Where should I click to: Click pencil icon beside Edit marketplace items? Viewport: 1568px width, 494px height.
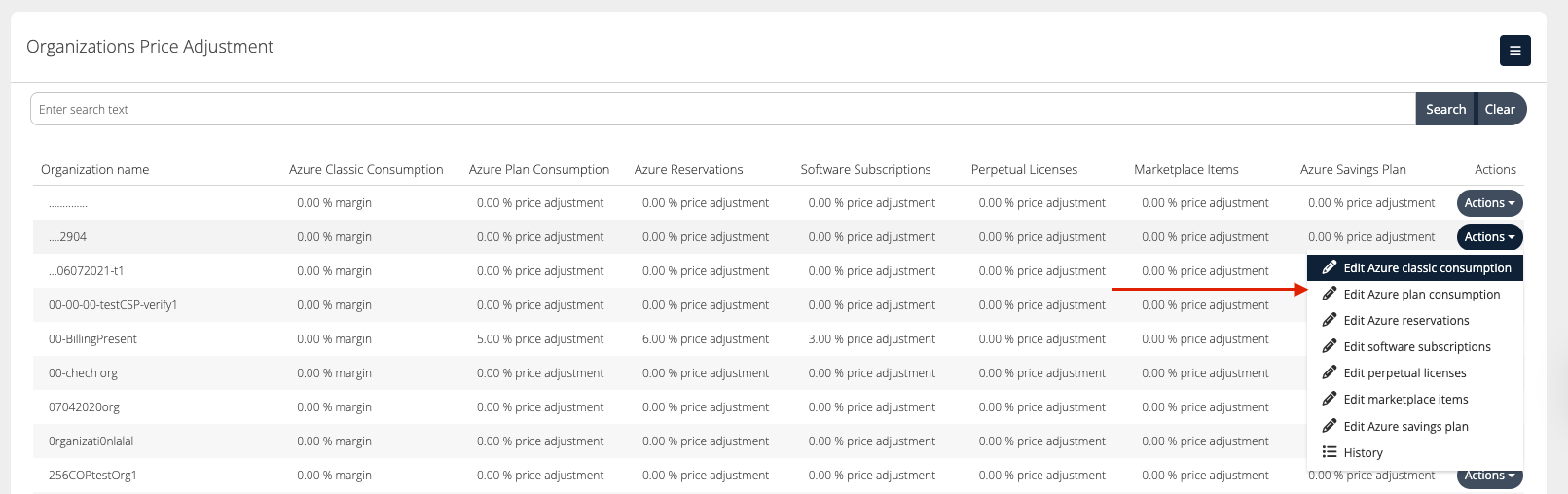(1329, 399)
